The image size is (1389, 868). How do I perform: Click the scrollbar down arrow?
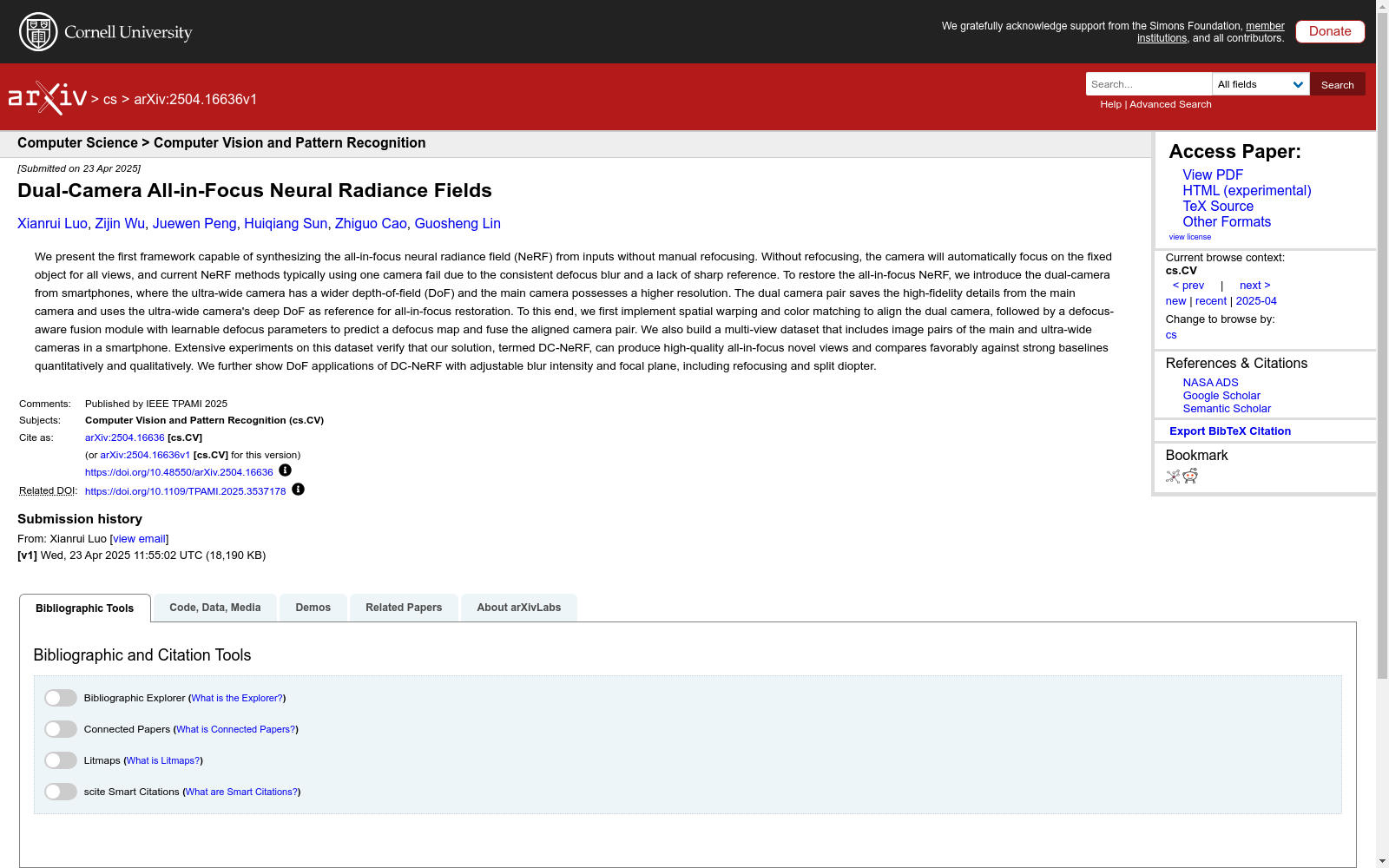1382,861
